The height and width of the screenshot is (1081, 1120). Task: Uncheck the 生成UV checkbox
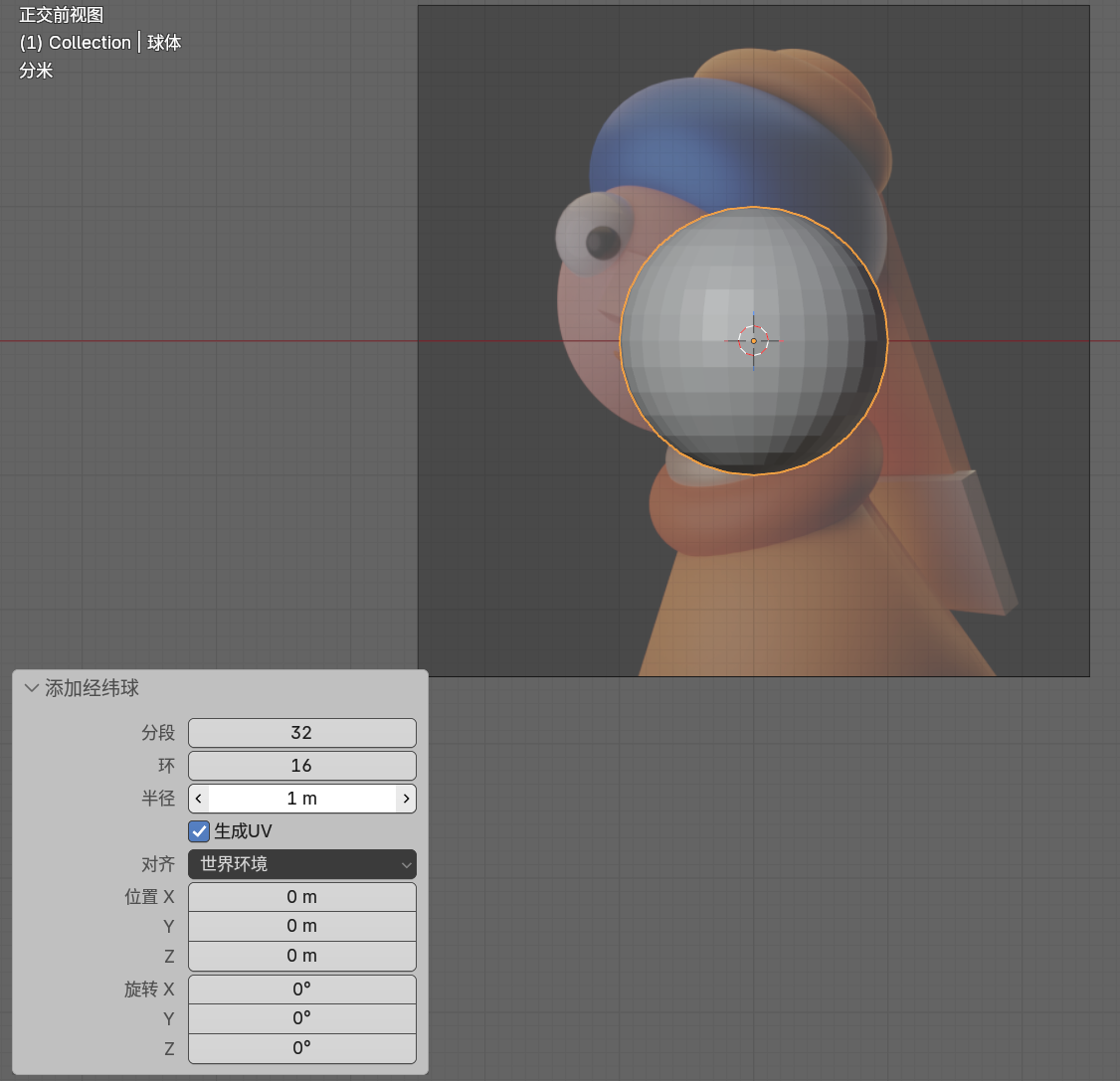(199, 831)
